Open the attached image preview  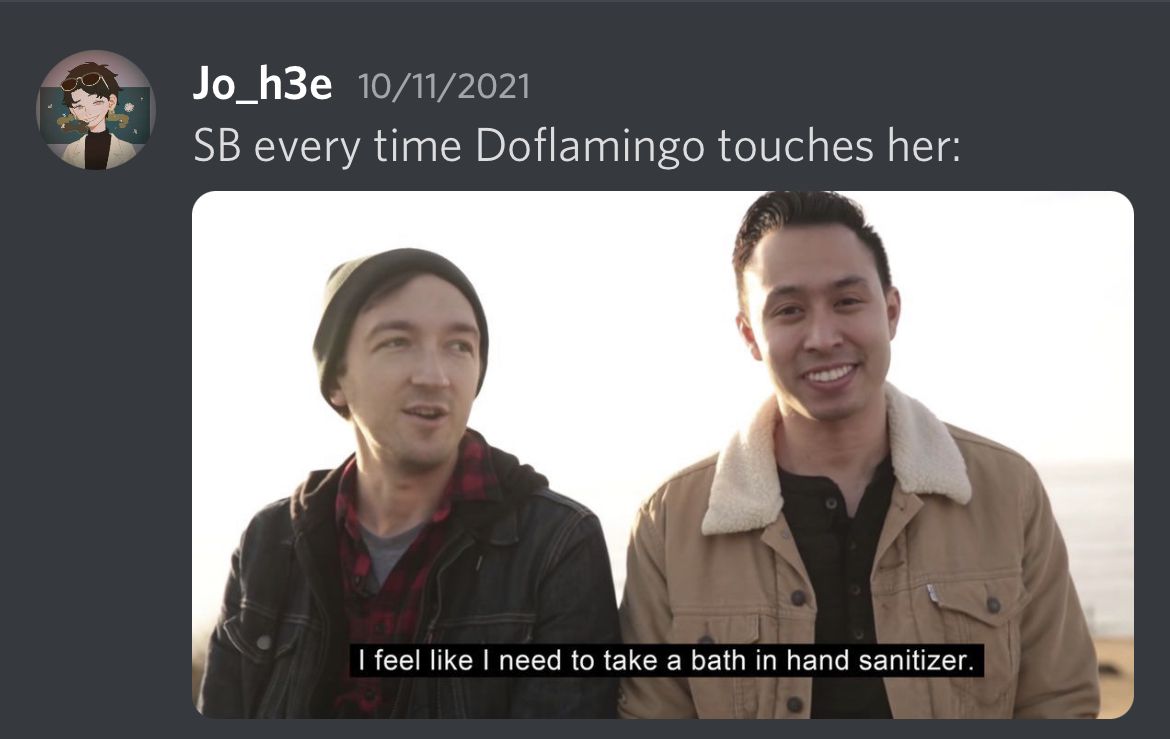663,455
